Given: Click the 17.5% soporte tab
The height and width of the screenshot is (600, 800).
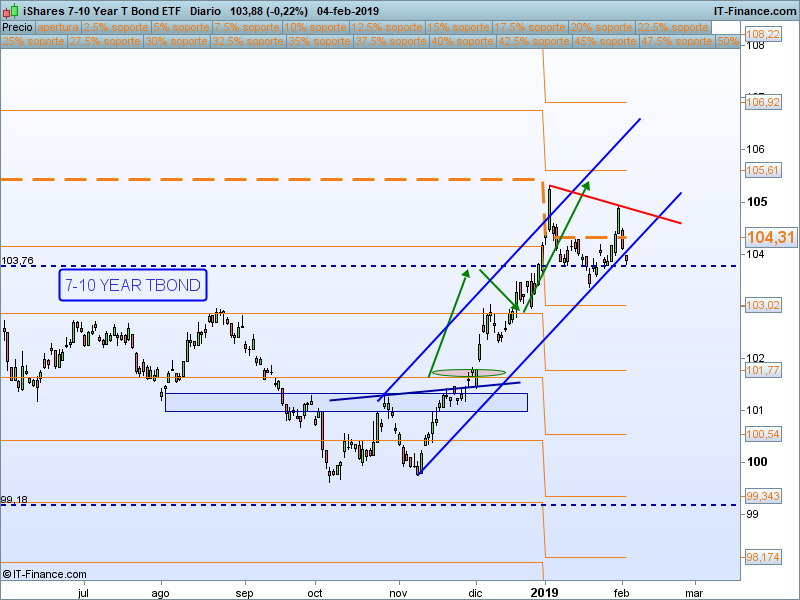Looking at the screenshot, I should click(x=530, y=28).
